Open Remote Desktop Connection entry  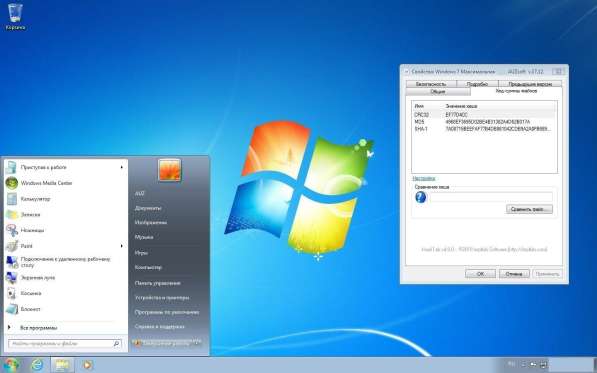pyautogui.click(x=65, y=262)
